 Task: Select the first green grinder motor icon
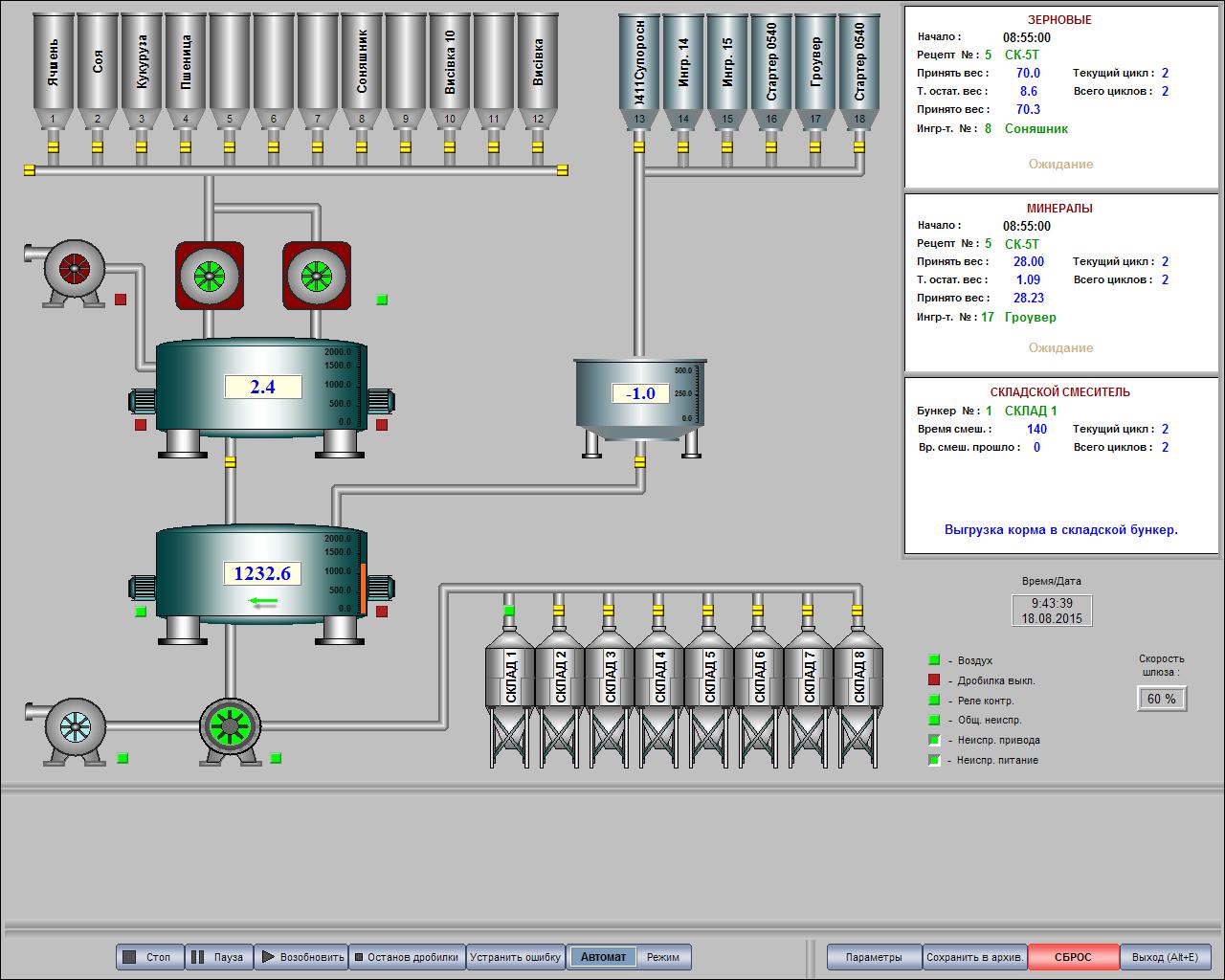209,276
